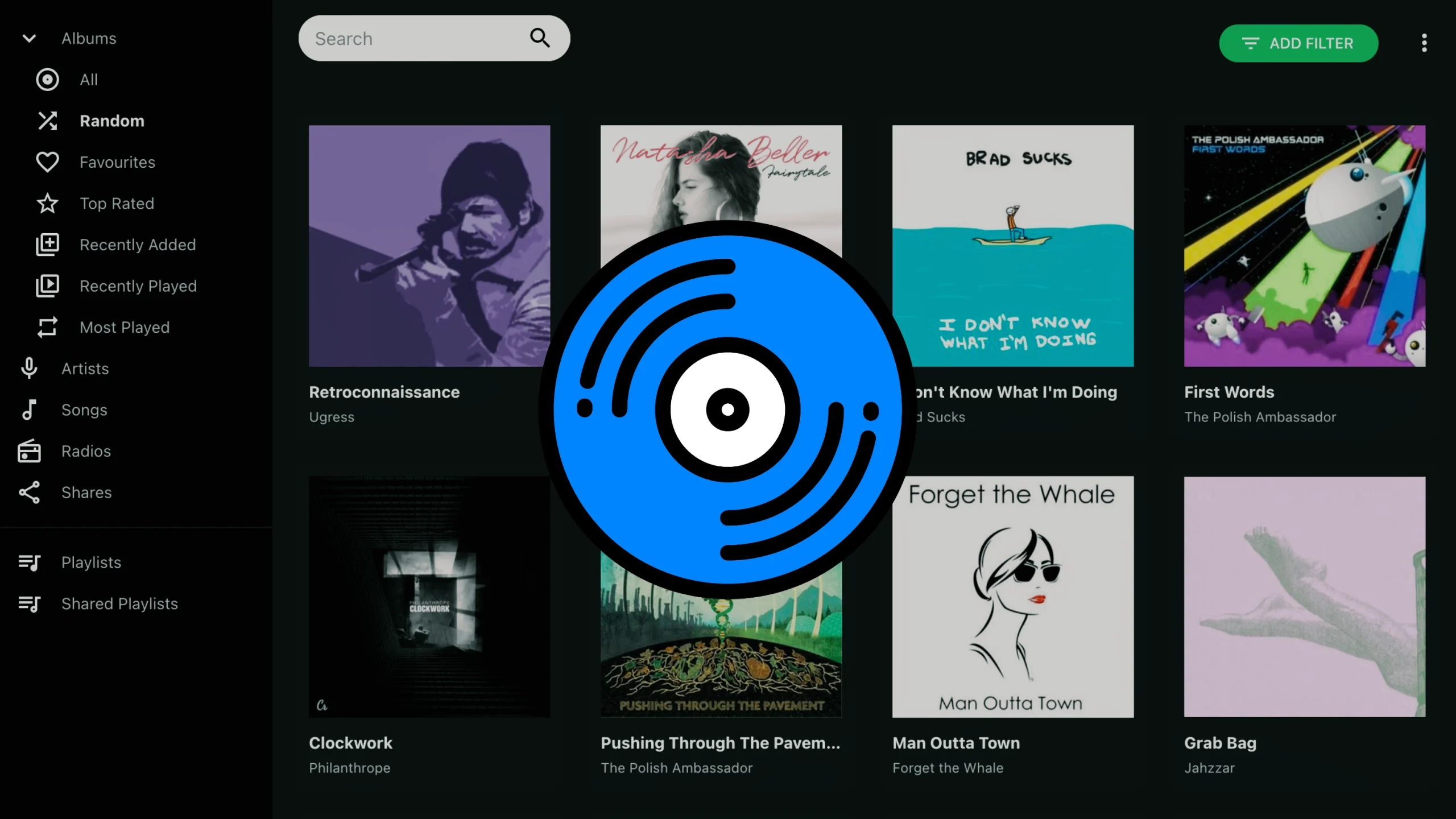
Task: Click the Playlists queue icon
Action: tap(29, 562)
